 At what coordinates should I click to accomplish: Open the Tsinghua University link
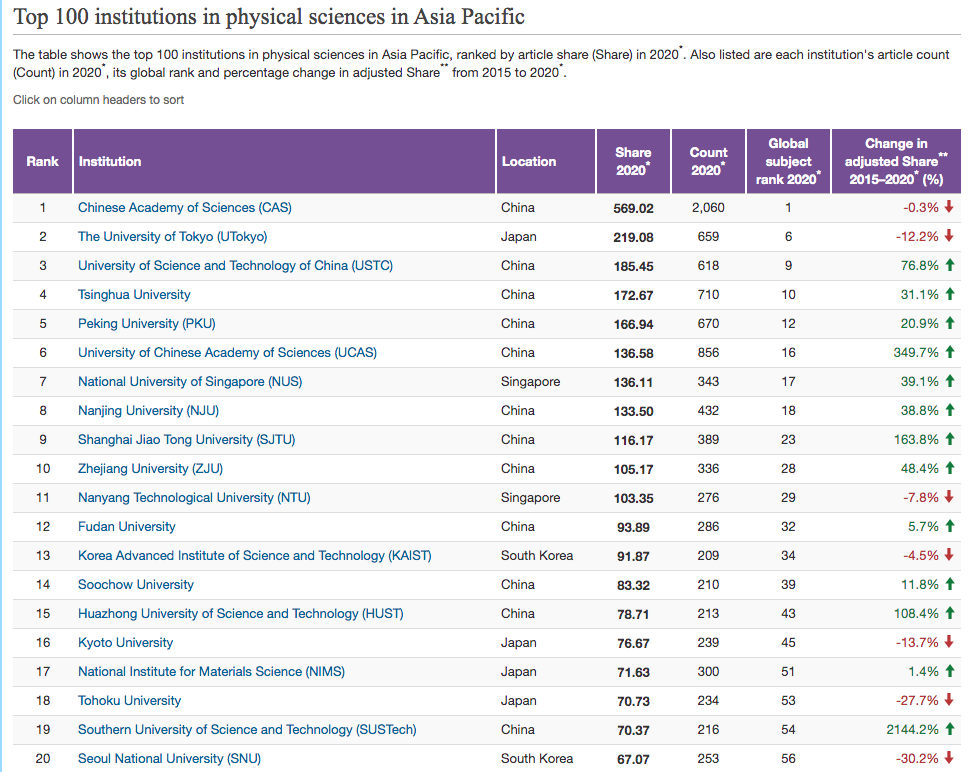[x=134, y=295]
